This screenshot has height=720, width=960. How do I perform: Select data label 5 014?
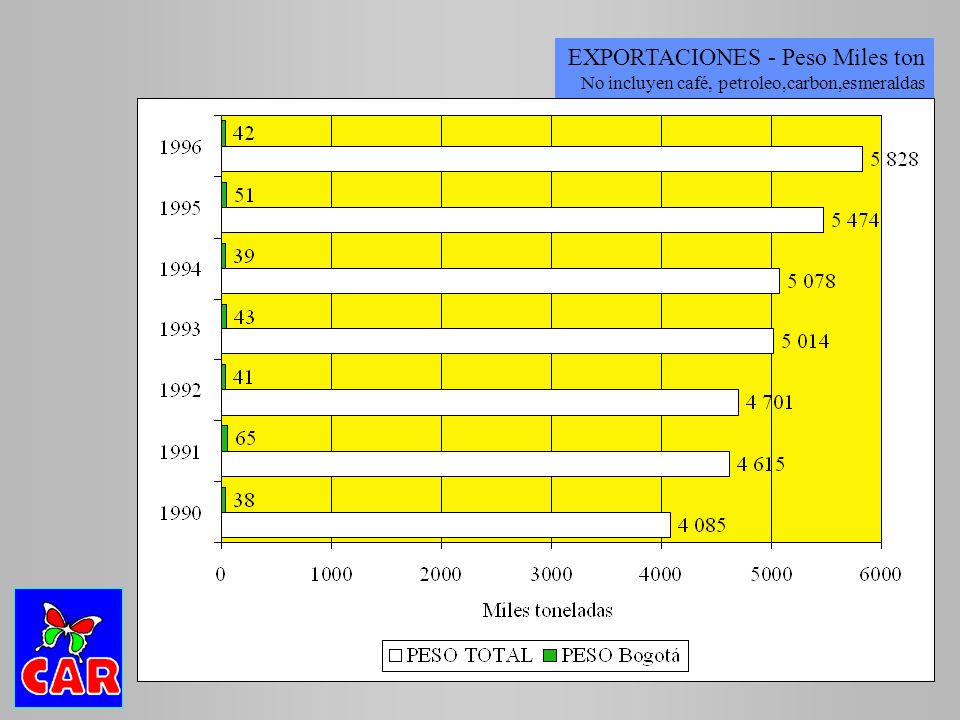coord(805,341)
